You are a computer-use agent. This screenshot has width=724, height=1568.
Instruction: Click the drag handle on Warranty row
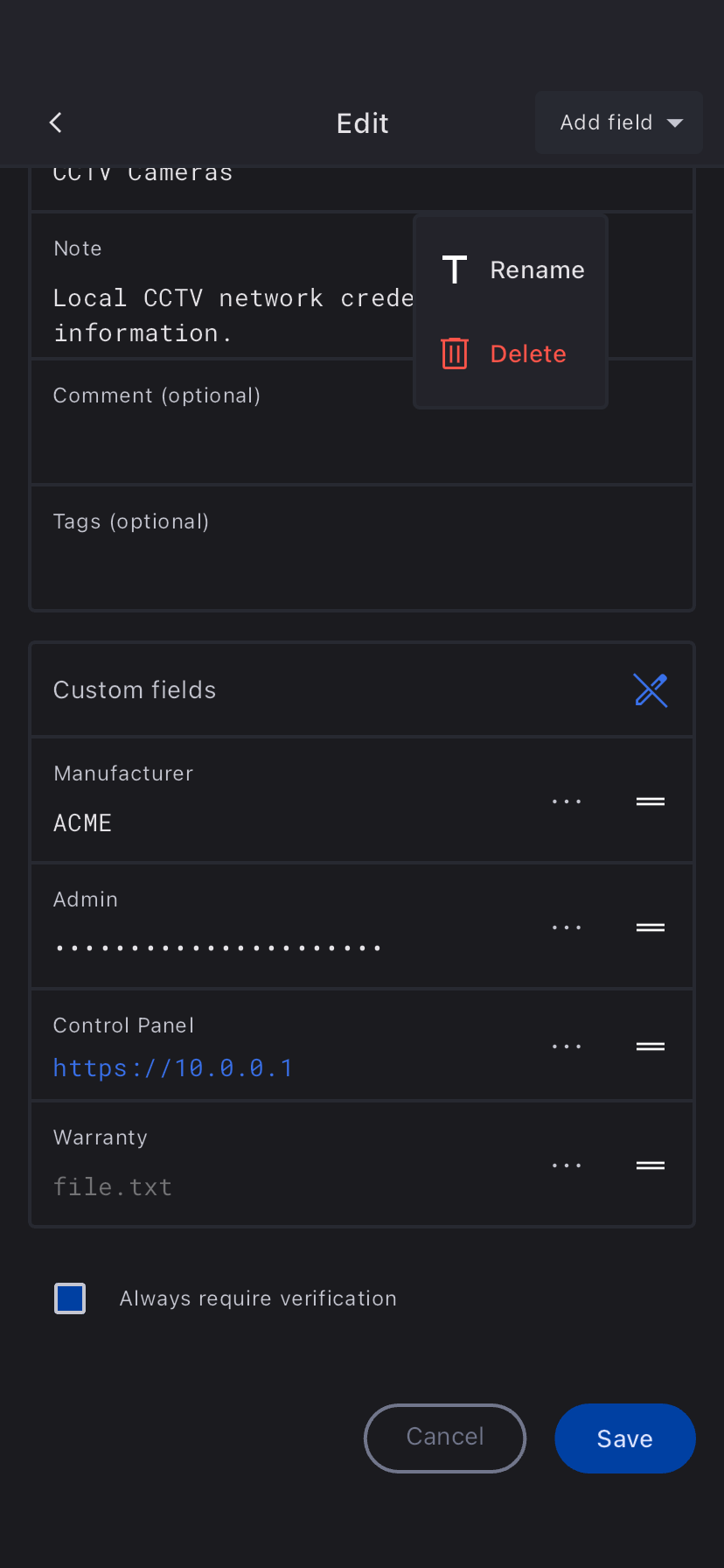651,1165
